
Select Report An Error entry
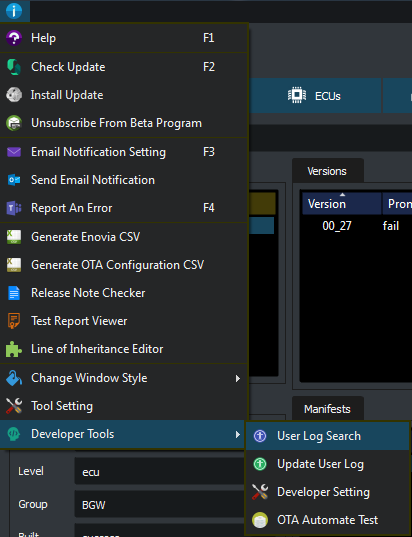(124, 208)
